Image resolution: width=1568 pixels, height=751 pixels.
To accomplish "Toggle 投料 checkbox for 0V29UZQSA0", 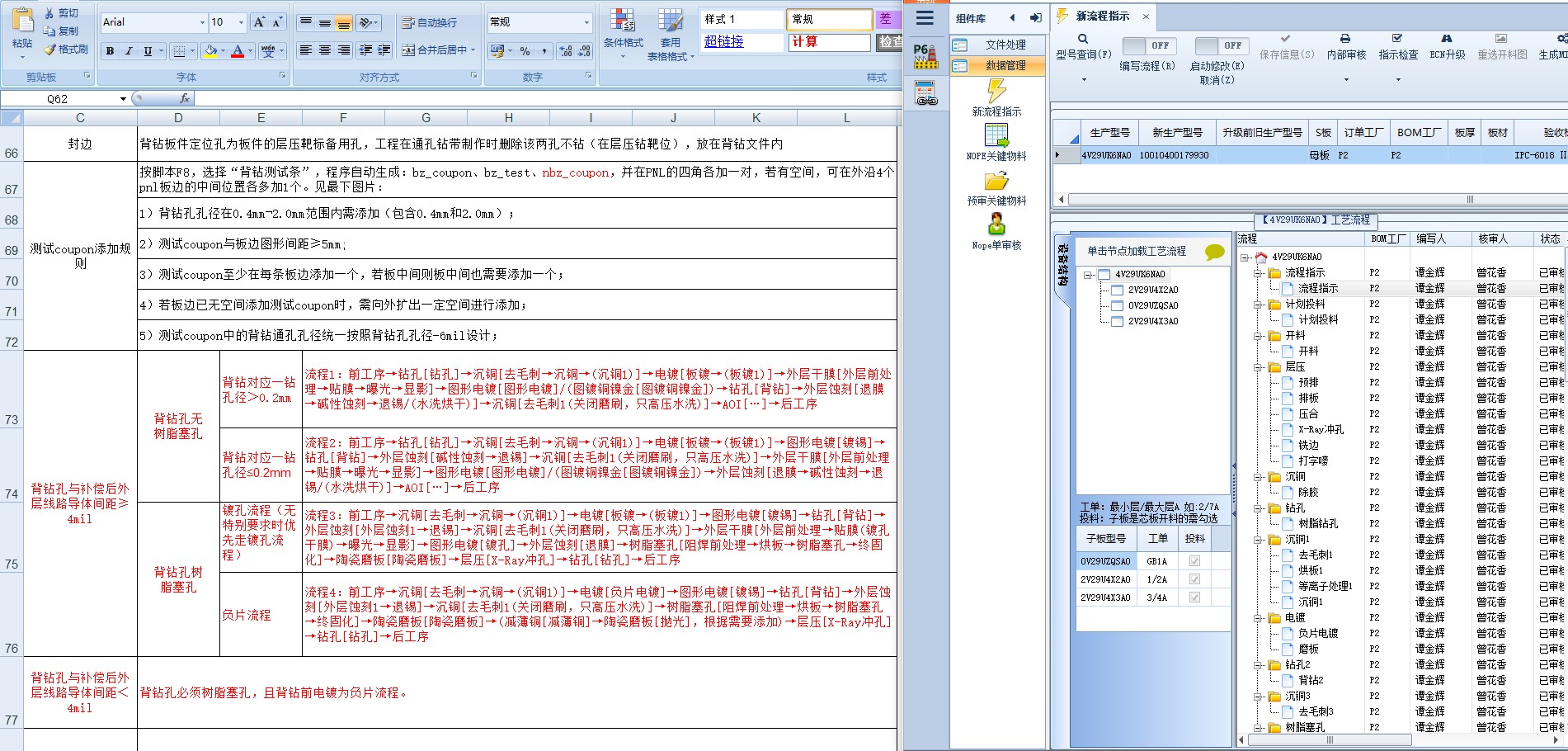I will [1194, 561].
